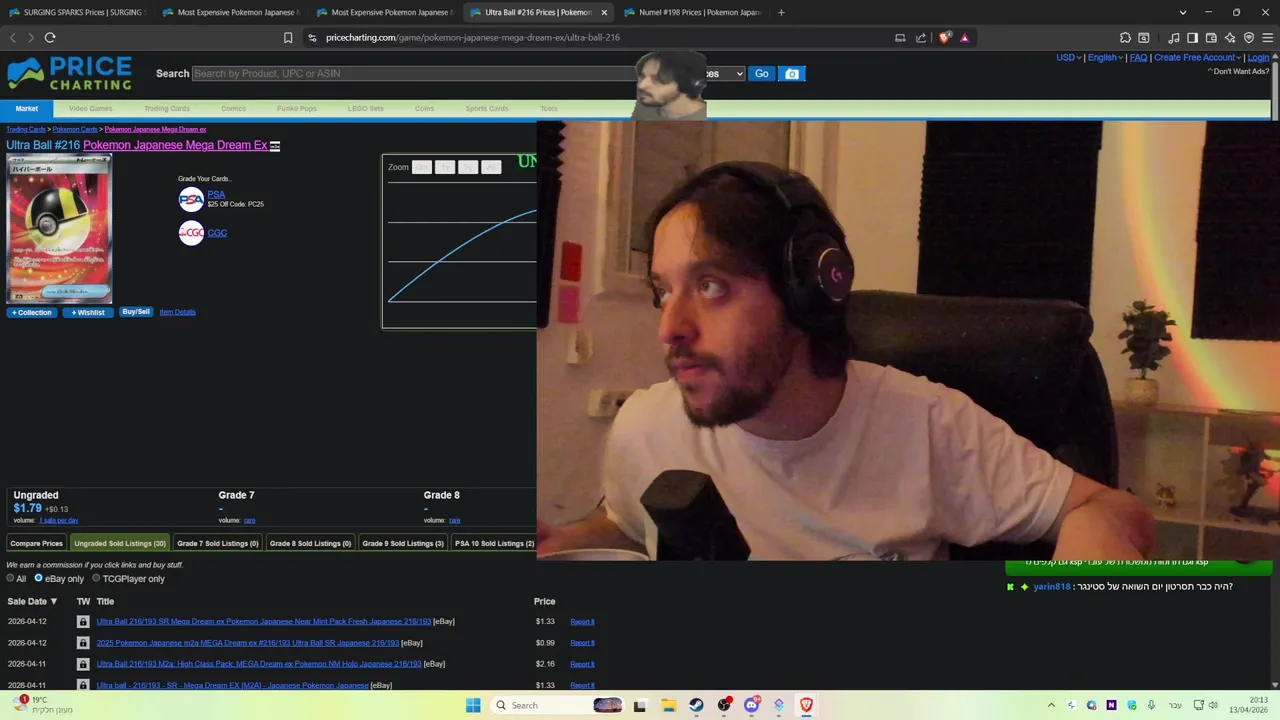
Task: Open the Grade 7 Sold Listings (0) tab
Action: point(218,543)
